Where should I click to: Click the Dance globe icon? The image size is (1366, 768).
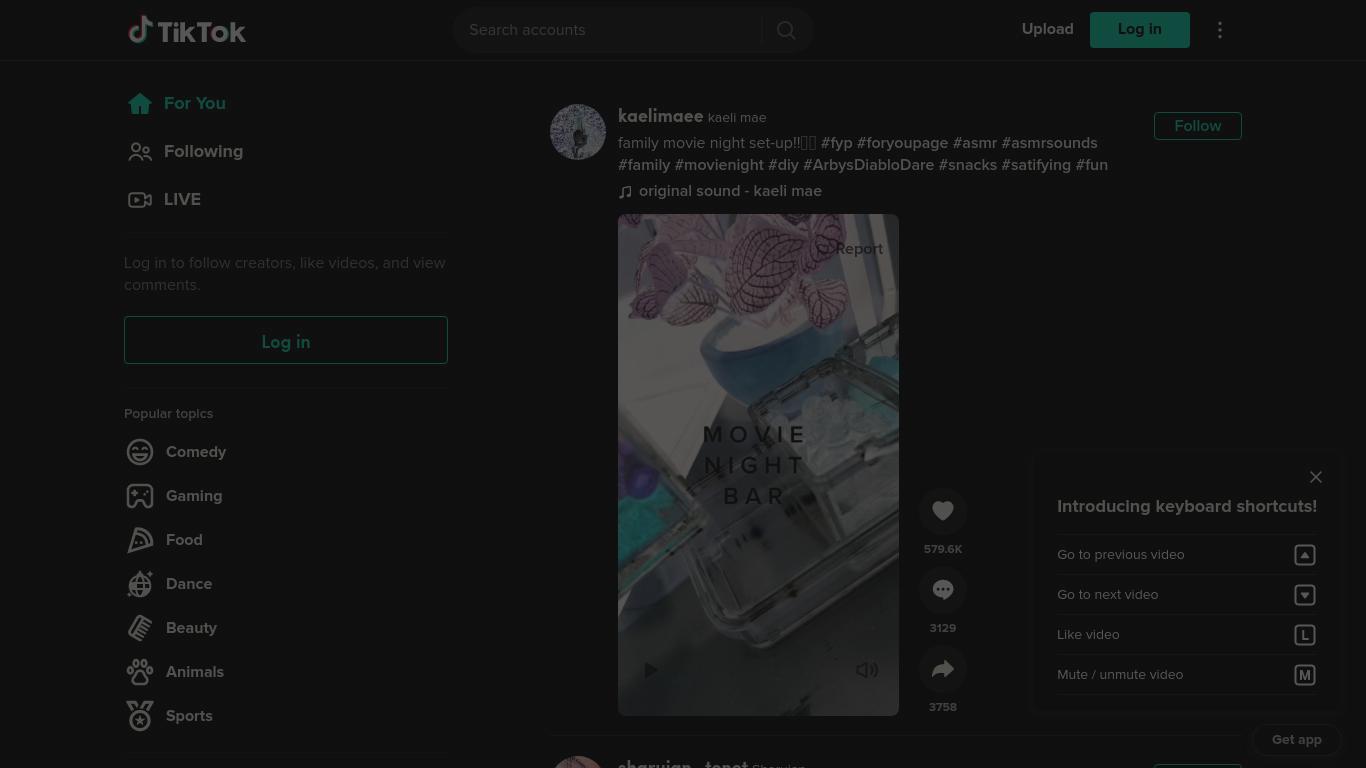pos(140,584)
